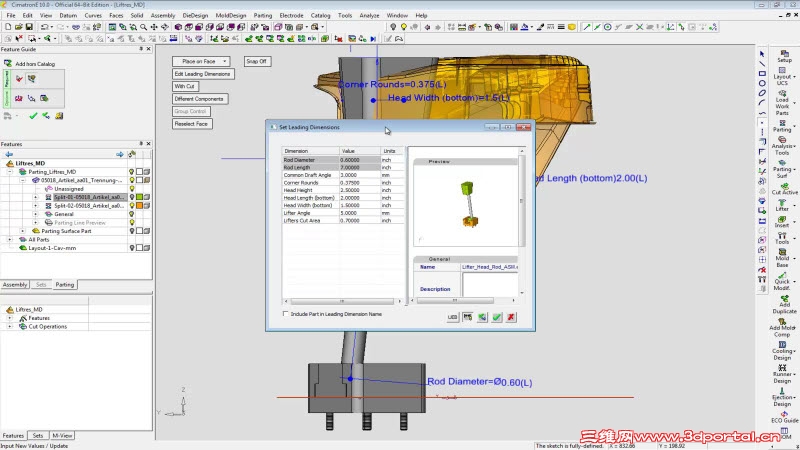This screenshot has width=800, height=450.
Task: Open the Analyze menu
Action: [369, 15]
